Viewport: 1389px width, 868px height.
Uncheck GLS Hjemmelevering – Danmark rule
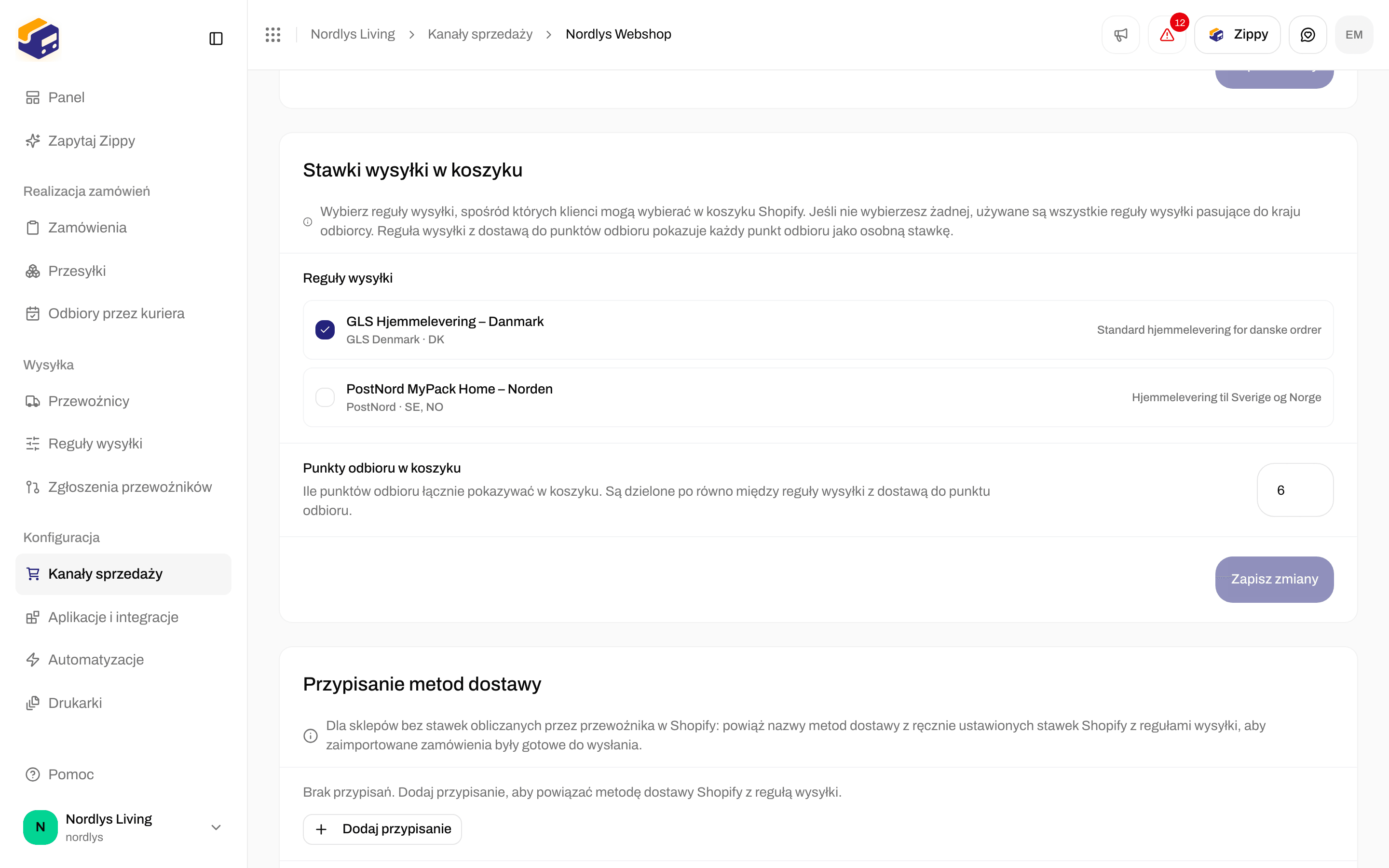[x=325, y=329]
